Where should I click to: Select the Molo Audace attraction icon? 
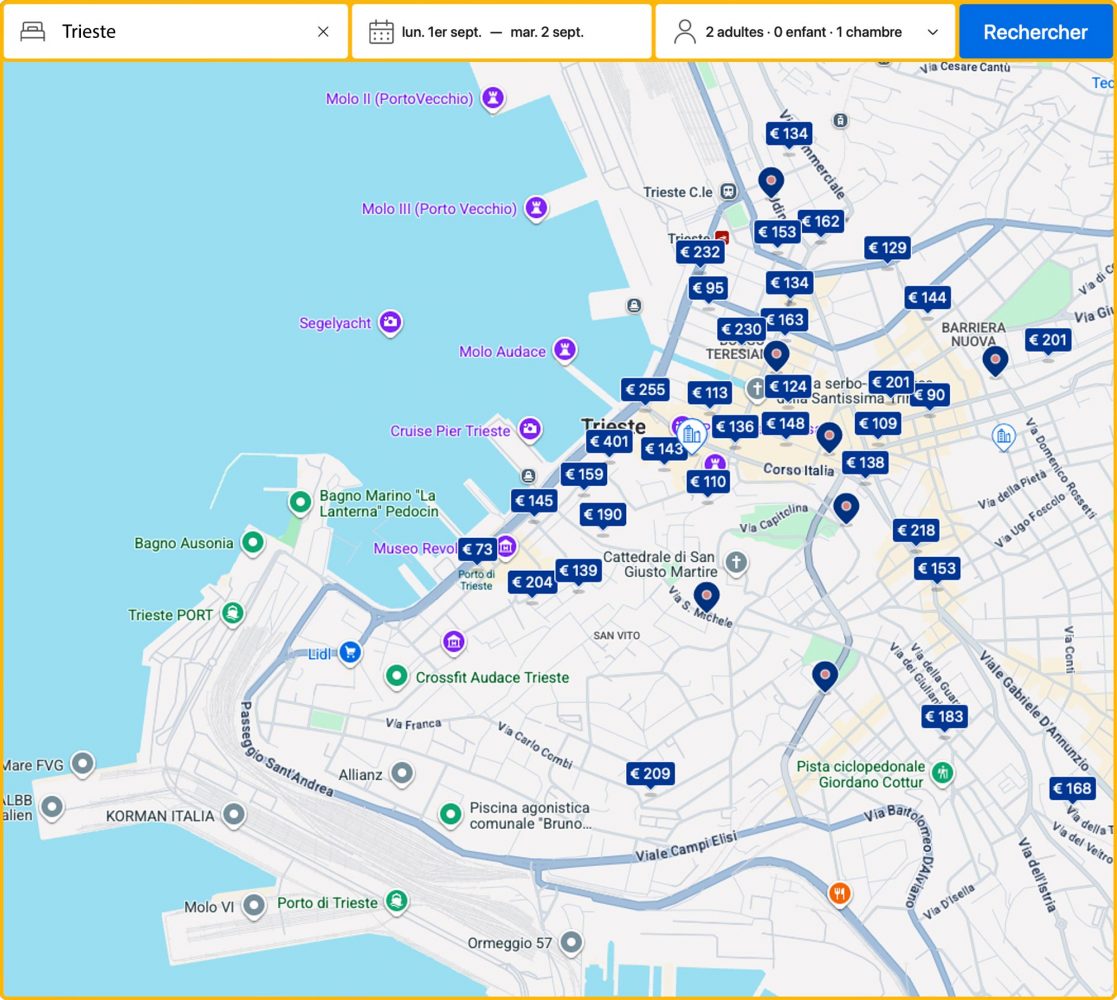pos(565,351)
